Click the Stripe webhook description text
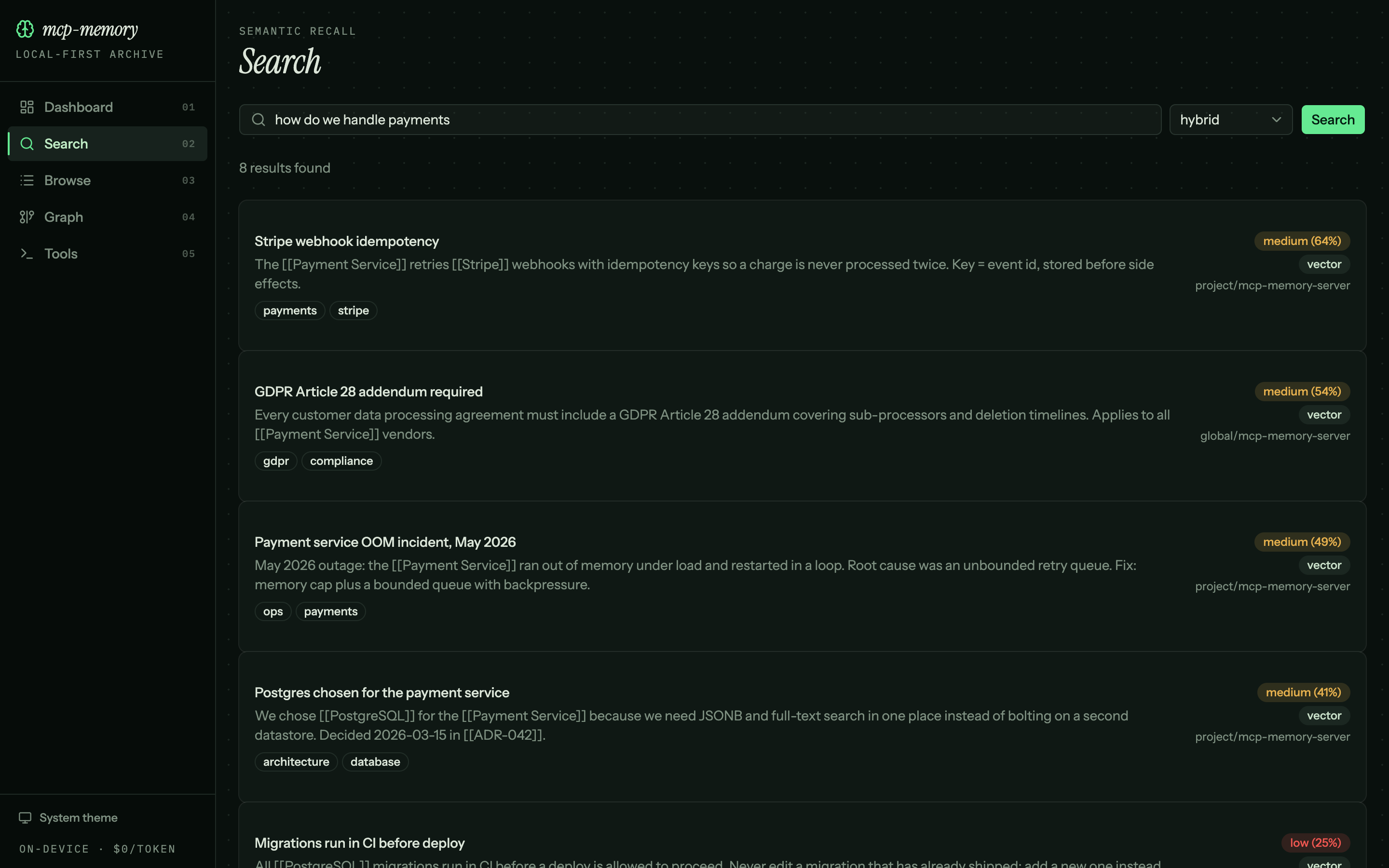The height and width of the screenshot is (868, 1389). pos(704,274)
